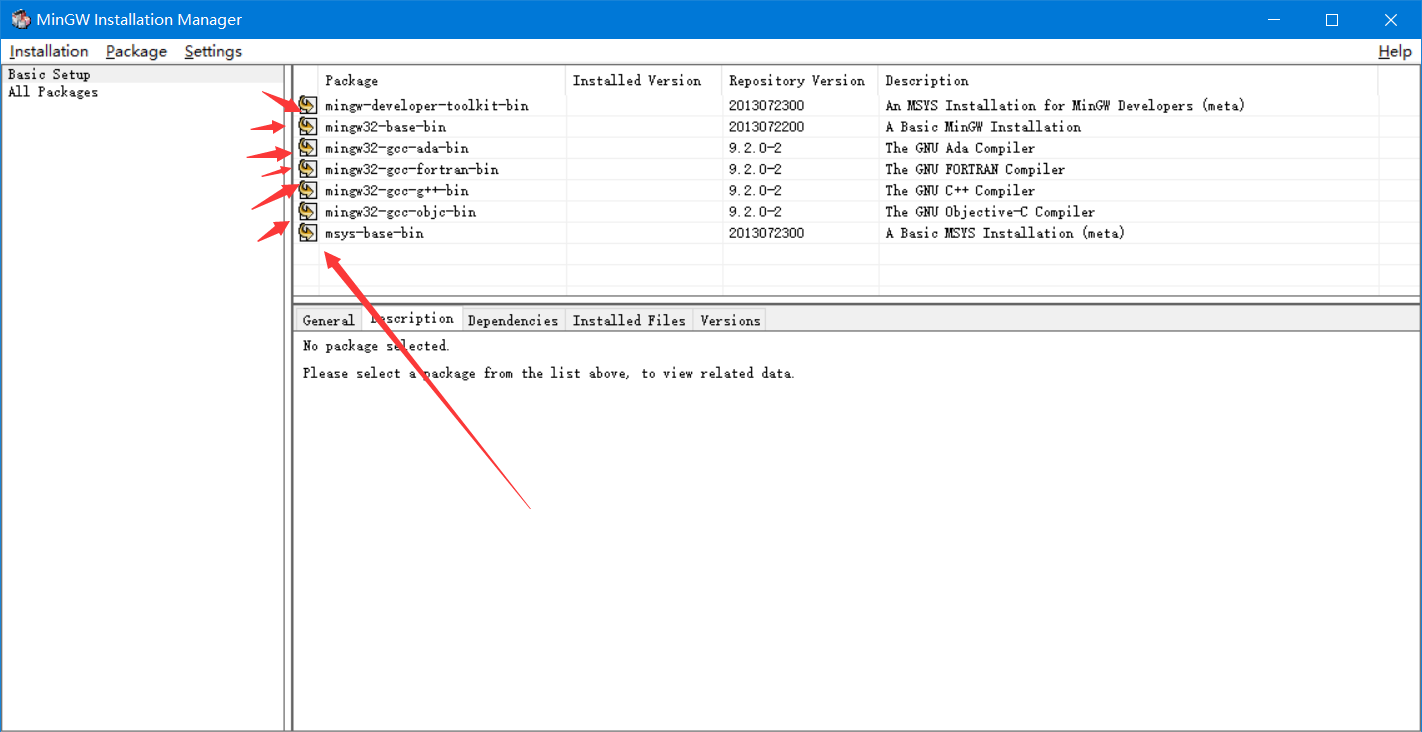The width and height of the screenshot is (1422, 732).
Task: Select mingw32-gcc-objc-bin package name
Action: click(400, 211)
